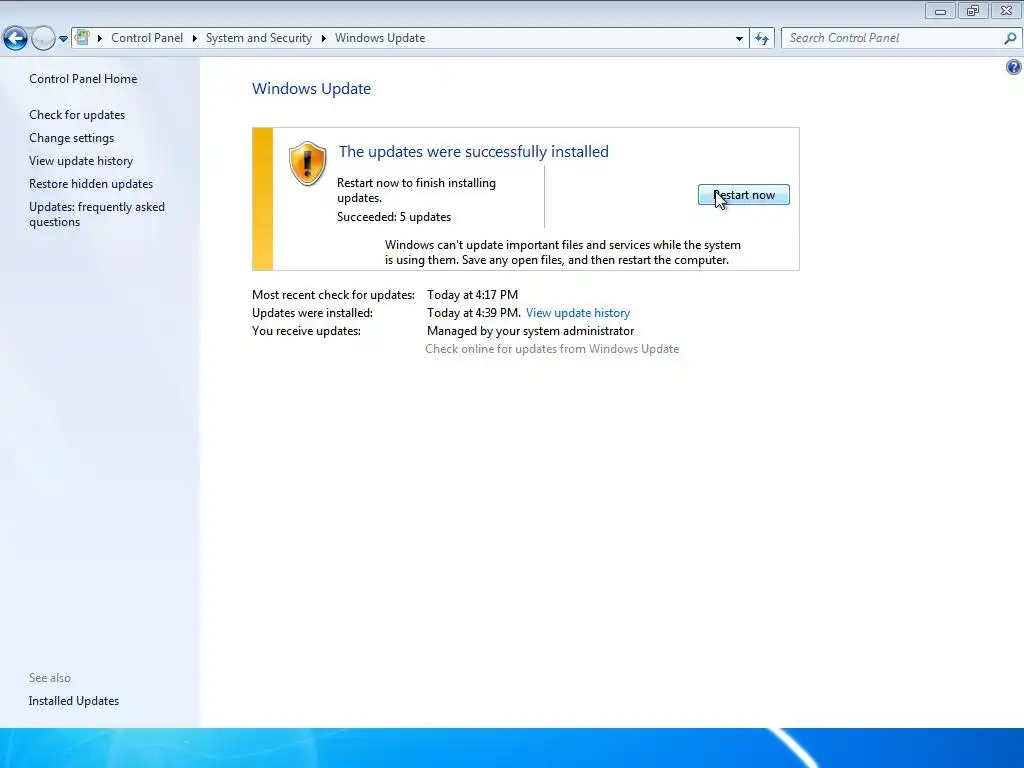Click the Control Panel icon in address bar

coord(82,38)
